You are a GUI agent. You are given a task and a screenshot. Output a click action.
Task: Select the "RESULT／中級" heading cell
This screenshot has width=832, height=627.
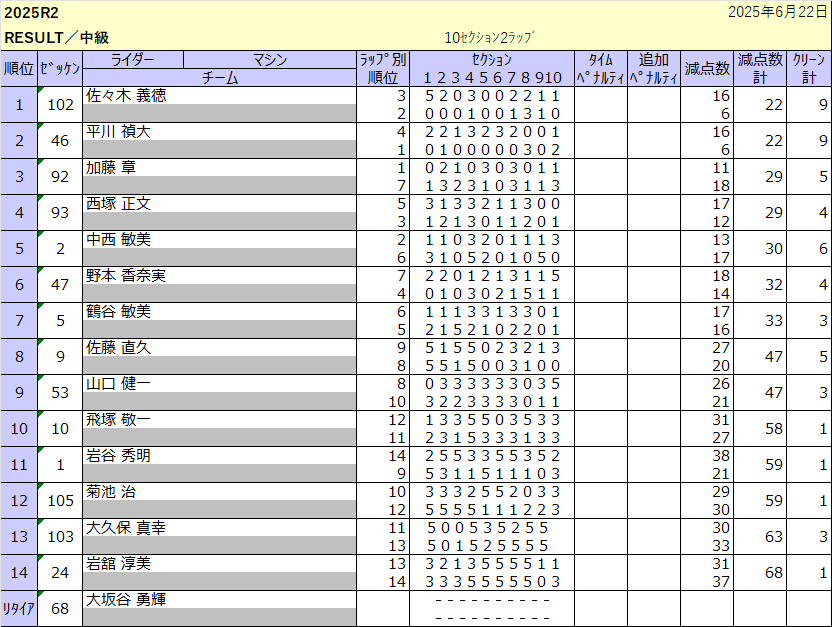(57, 38)
